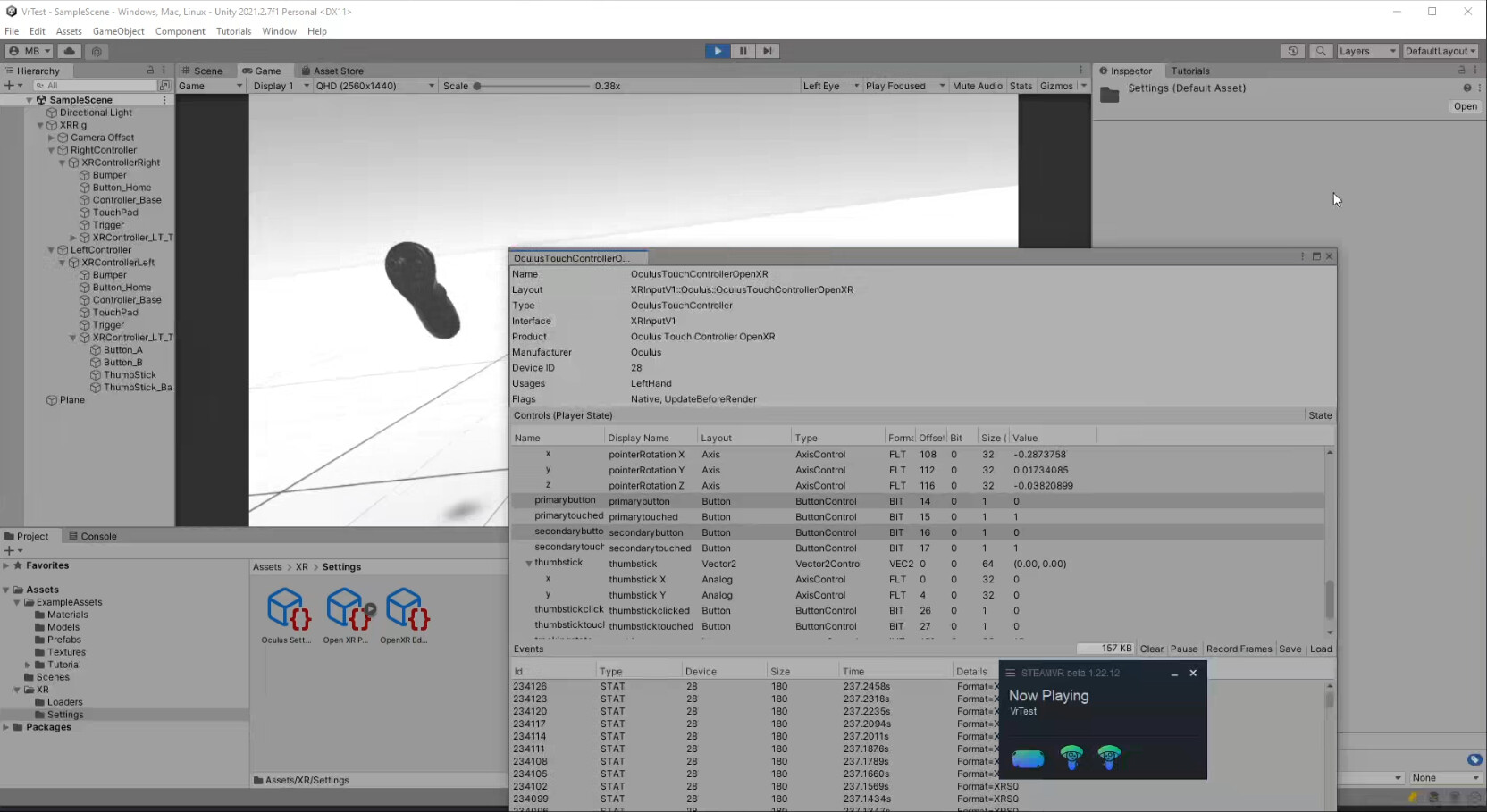Toggle Mute Audio in the Game view

(x=977, y=86)
